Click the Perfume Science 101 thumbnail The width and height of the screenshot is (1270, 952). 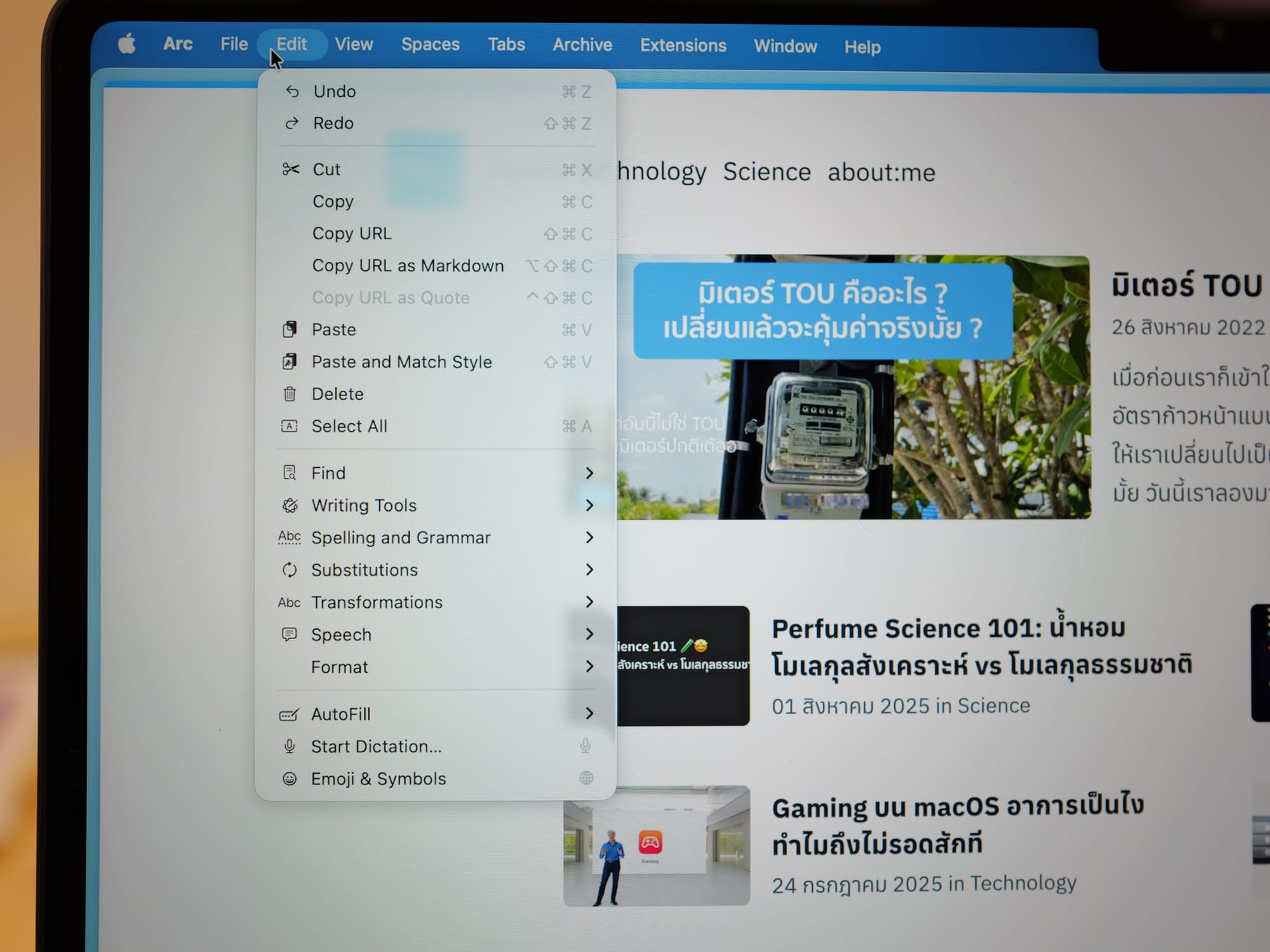point(683,666)
